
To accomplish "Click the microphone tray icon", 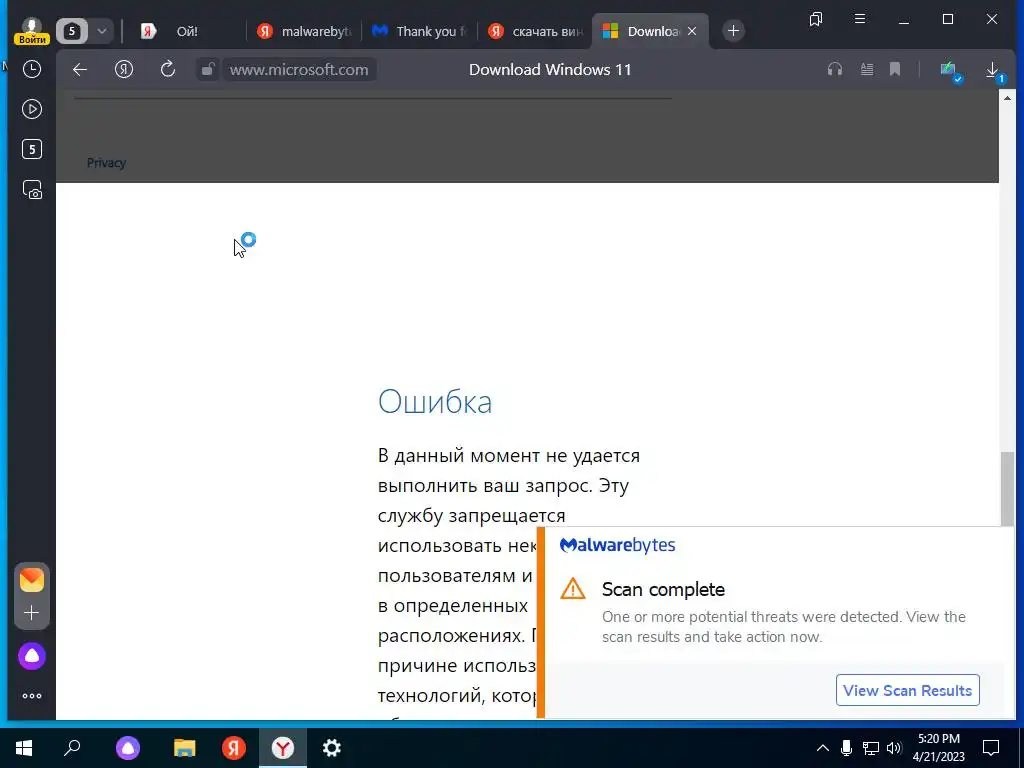I will [x=846, y=748].
